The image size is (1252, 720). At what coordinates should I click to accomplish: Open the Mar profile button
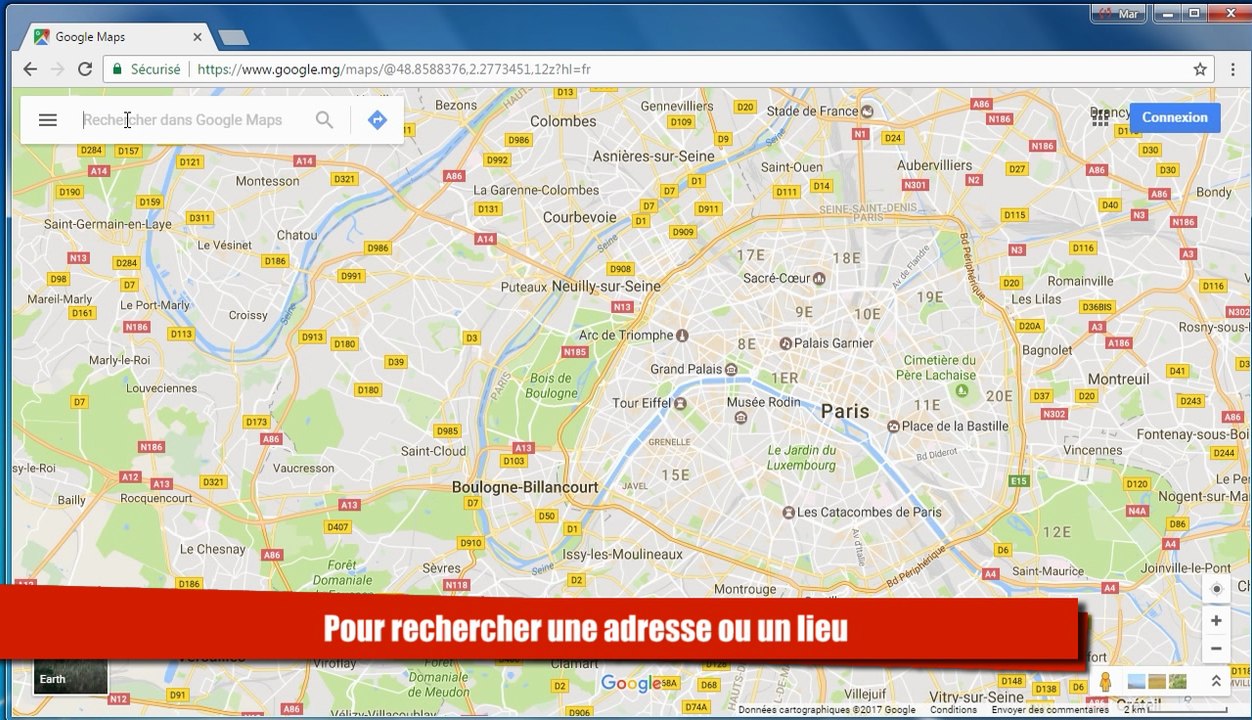click(1119, 14)
